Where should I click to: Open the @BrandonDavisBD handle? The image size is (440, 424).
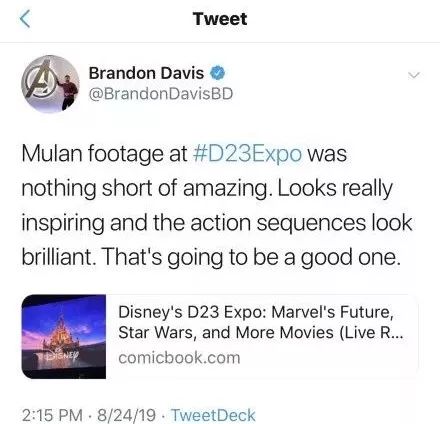pyautogui.click(x=161, y=94)
